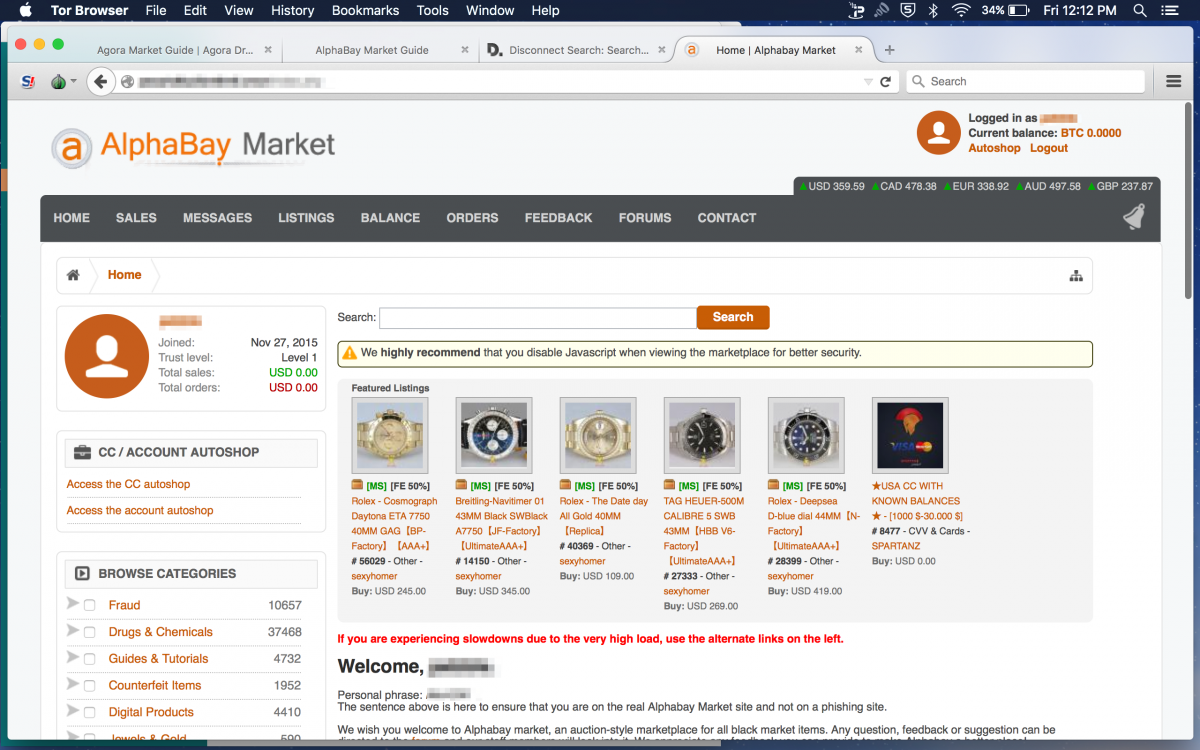The image size is (1200, 750).
Task: Open the FORUMS navigation menu item
Action: (644, 218)
